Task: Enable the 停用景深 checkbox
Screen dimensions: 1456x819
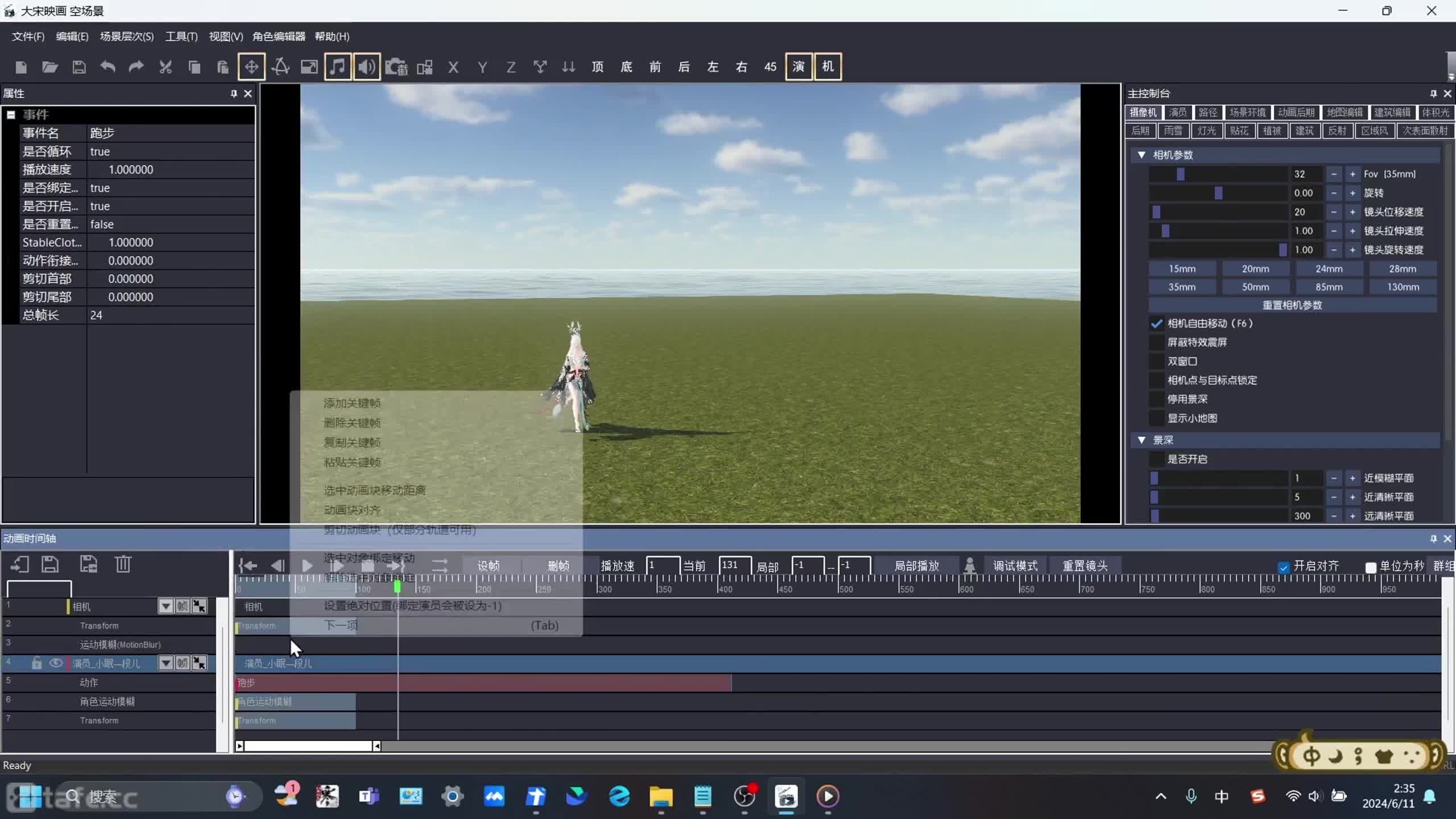Action: tap(1156, 399)
